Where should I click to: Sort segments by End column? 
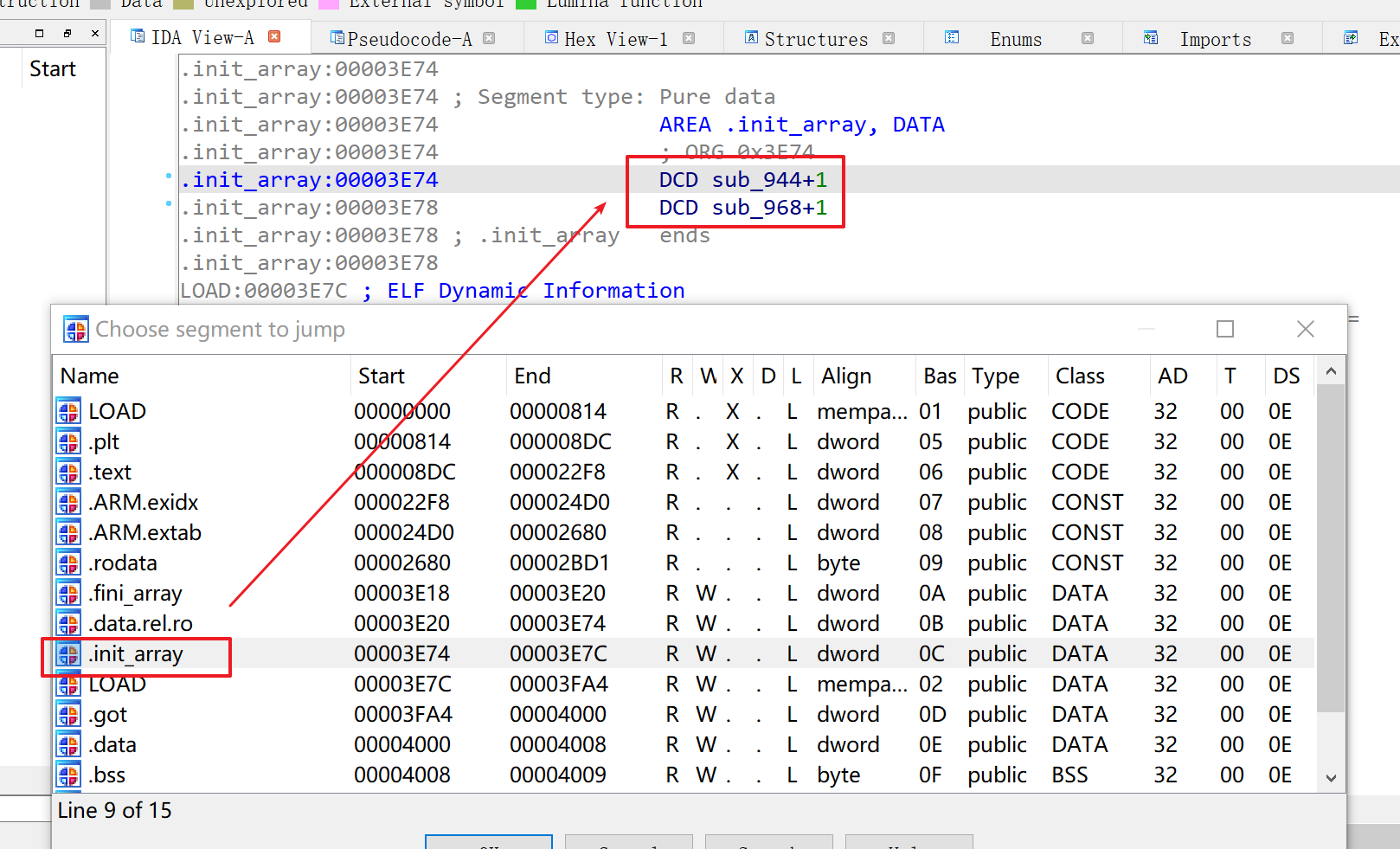[584, 376]
